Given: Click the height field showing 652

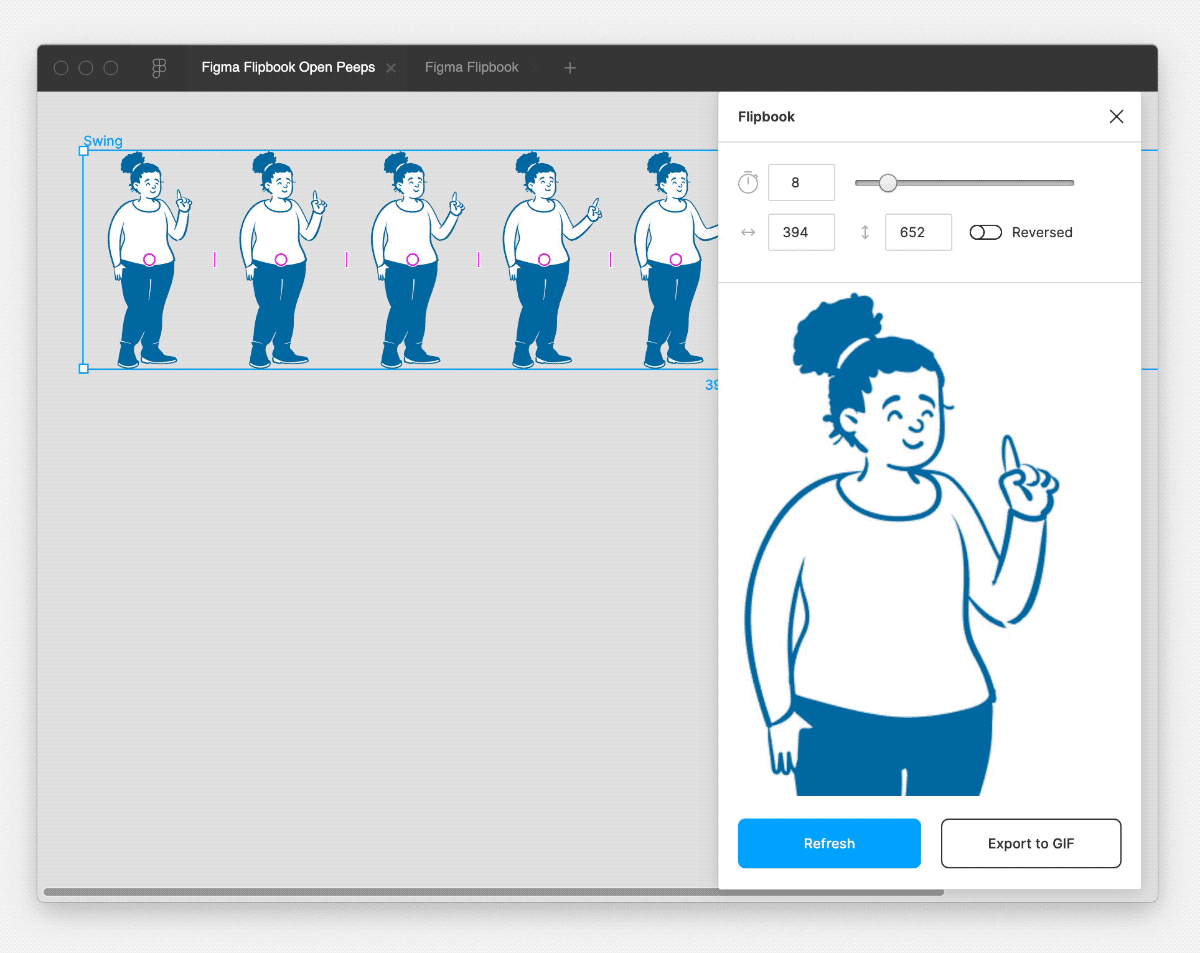Looking at the screenshot, I should pos(918,232).
